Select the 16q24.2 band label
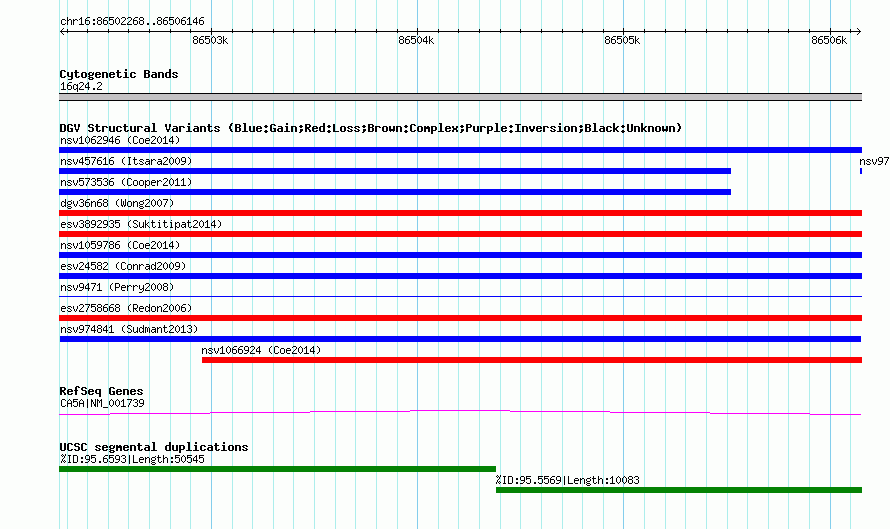This screenshot has width=890, height=529. pos(81,86)
